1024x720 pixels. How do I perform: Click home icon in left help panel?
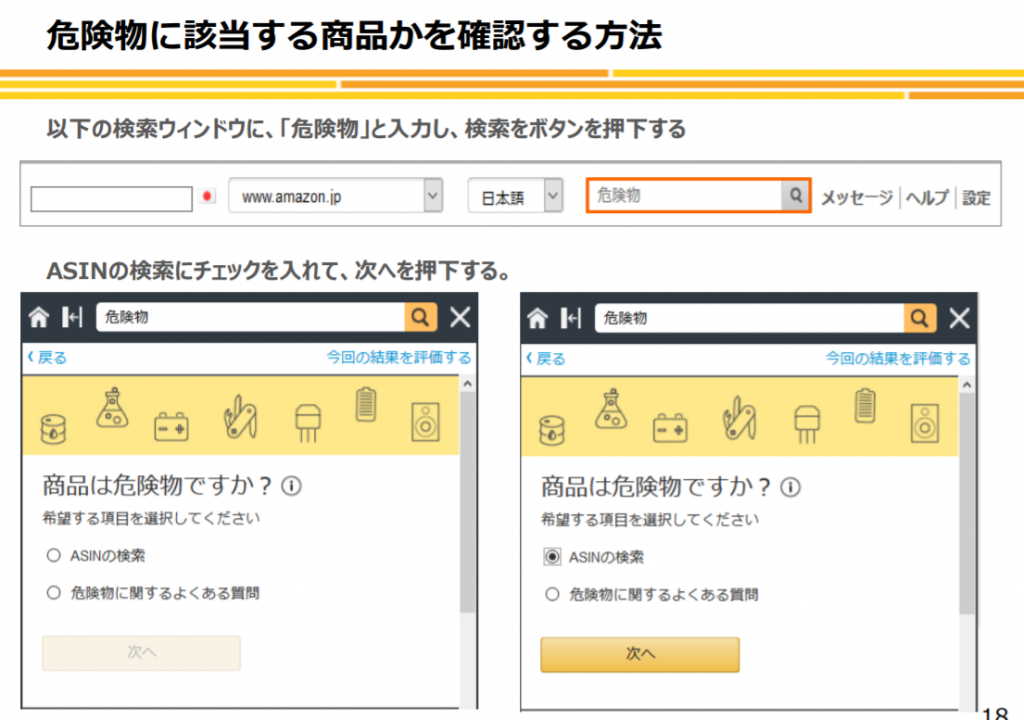coord(38,318)
